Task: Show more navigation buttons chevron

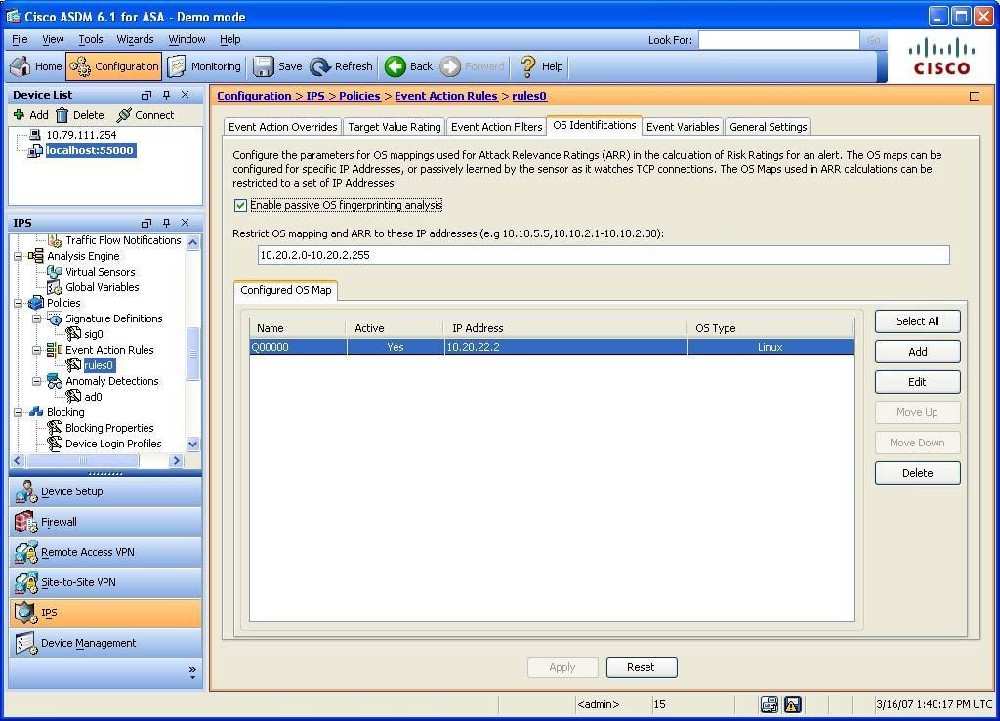Action: 192,672
